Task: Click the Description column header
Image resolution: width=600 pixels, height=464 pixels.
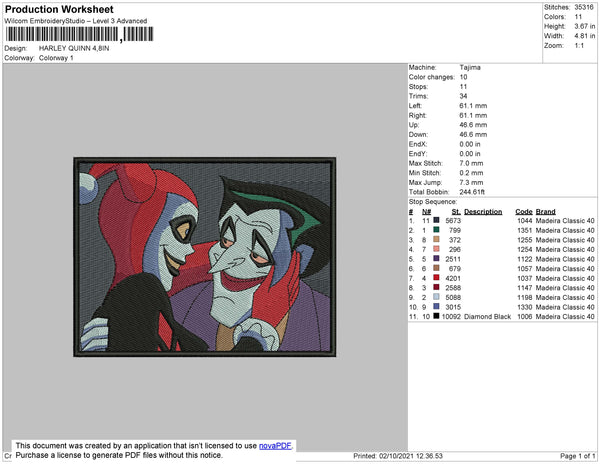Action: (x=483, y=212)
